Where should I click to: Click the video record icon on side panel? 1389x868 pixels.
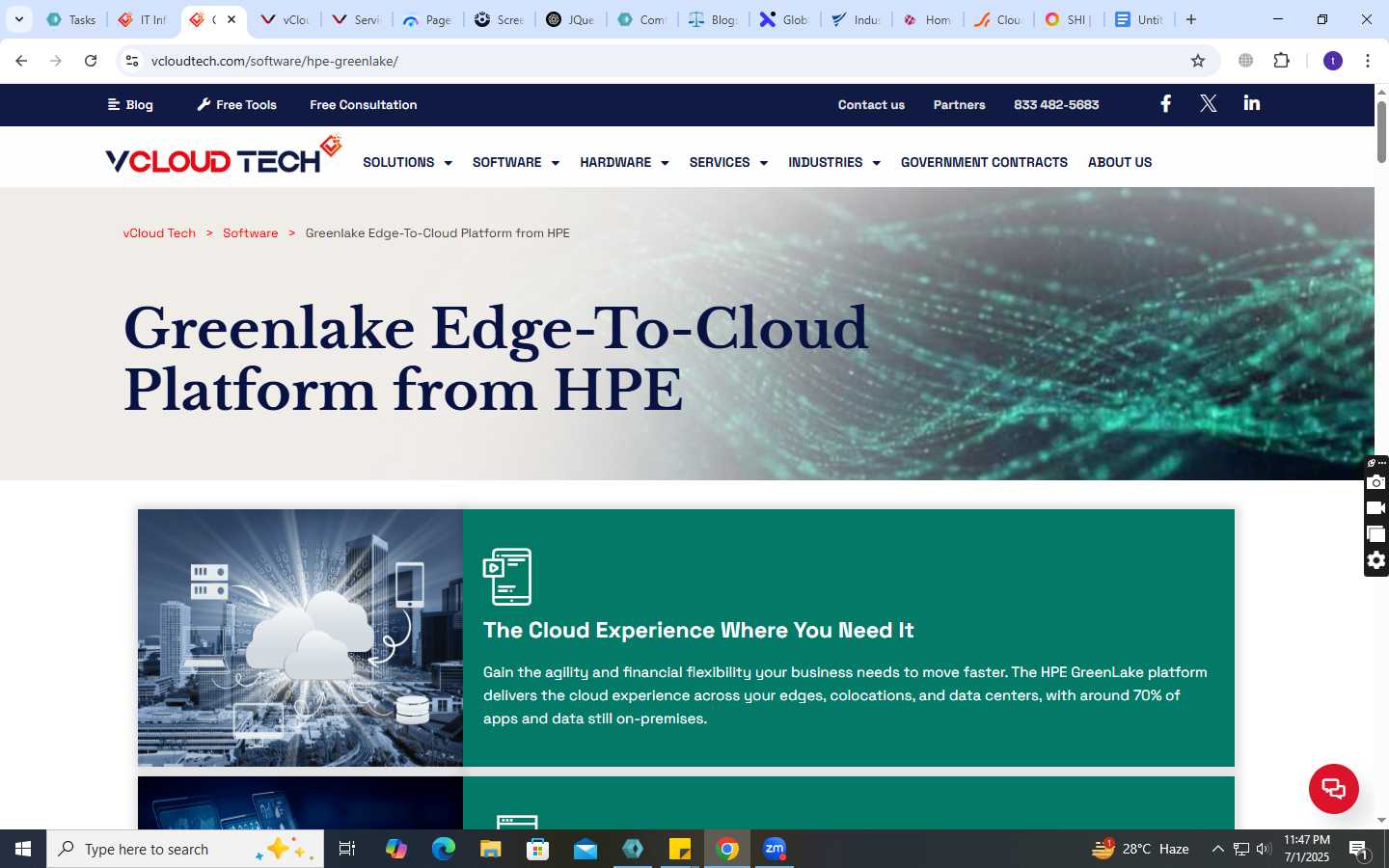(x=1376, y=508)
